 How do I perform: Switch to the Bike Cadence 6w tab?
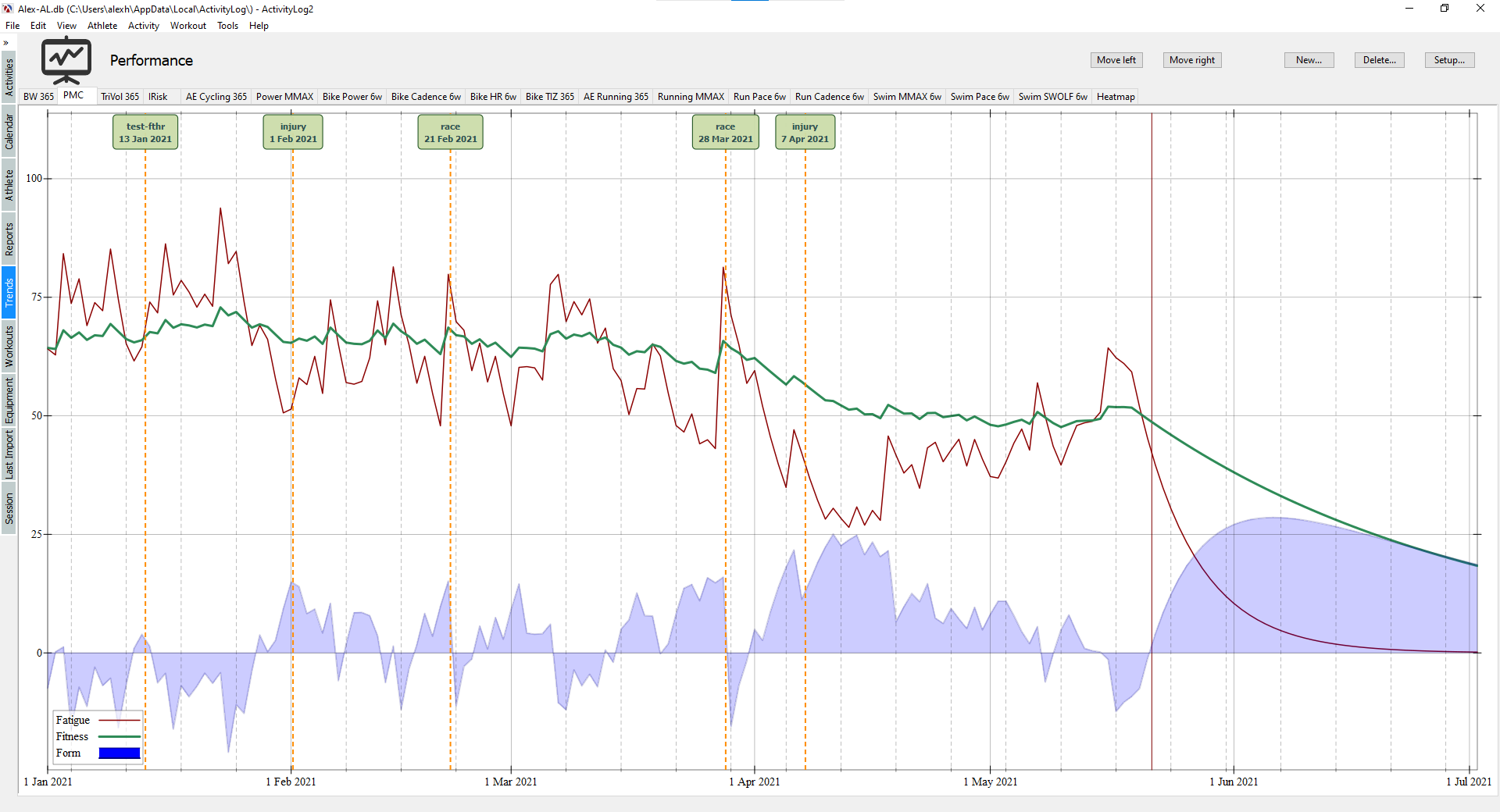[x=426, y=97]
